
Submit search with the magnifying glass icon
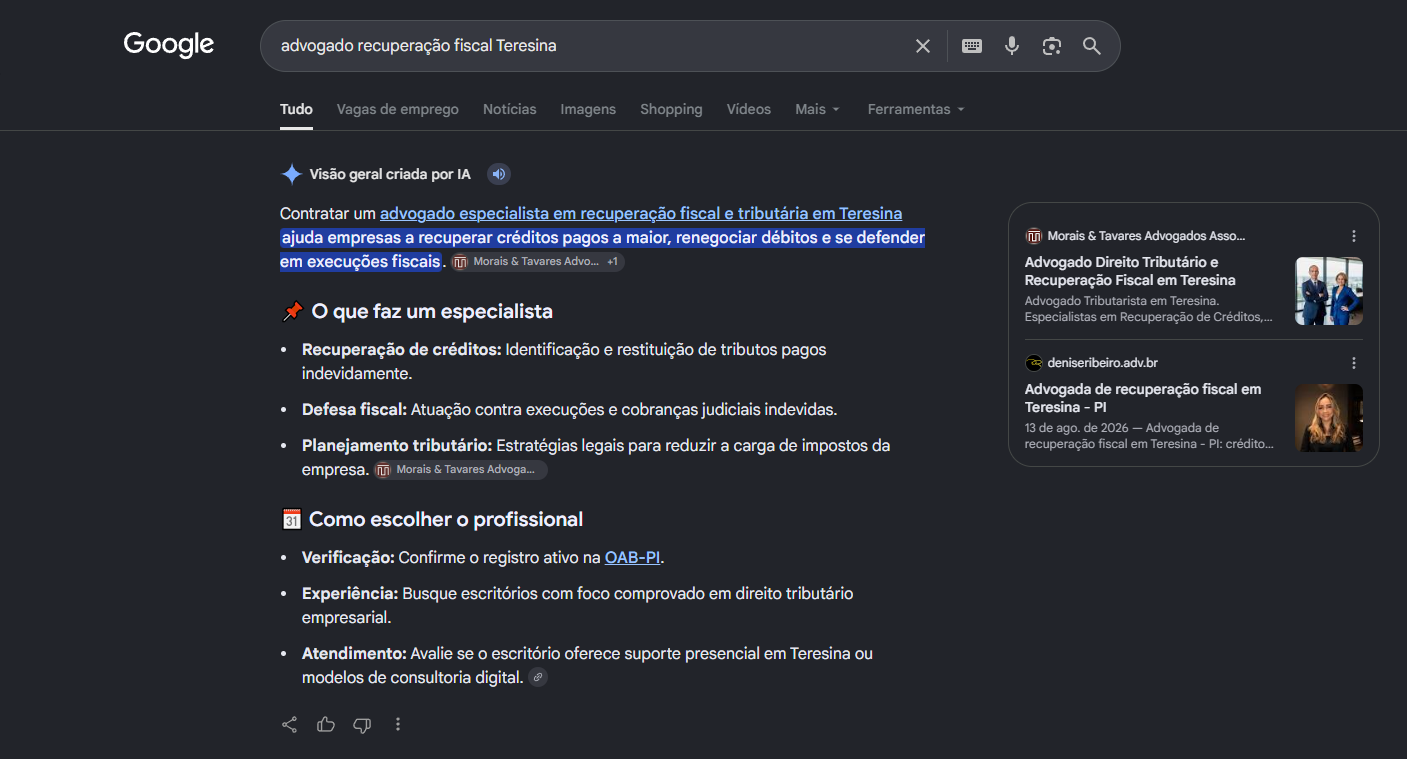coord(1092,46)
